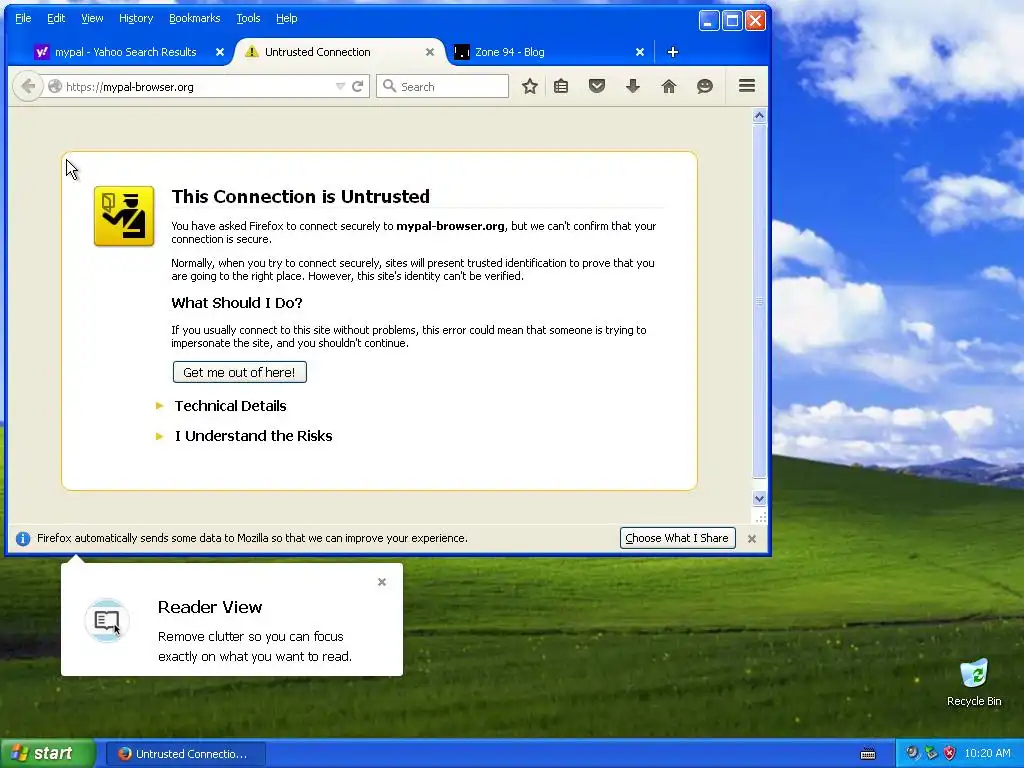Bookmark this page with the star icon

(530, 86)
